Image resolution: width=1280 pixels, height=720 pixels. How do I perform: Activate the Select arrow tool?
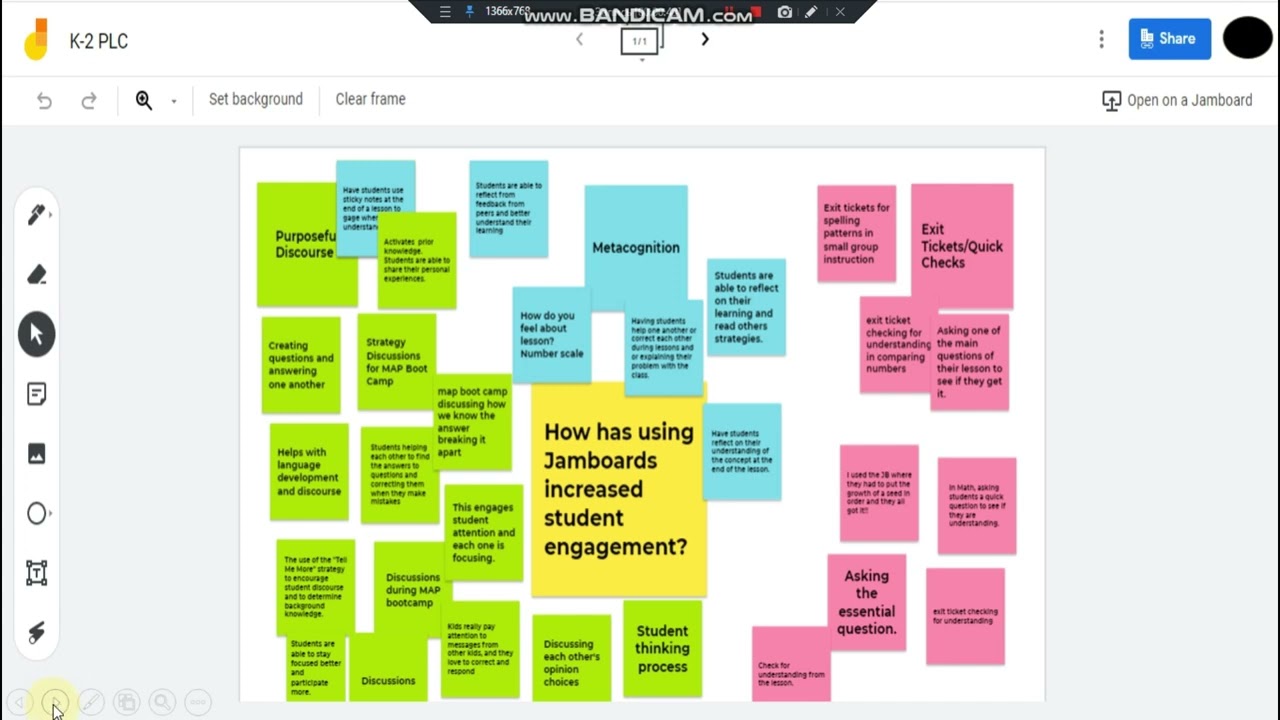(x=37, y=334)
